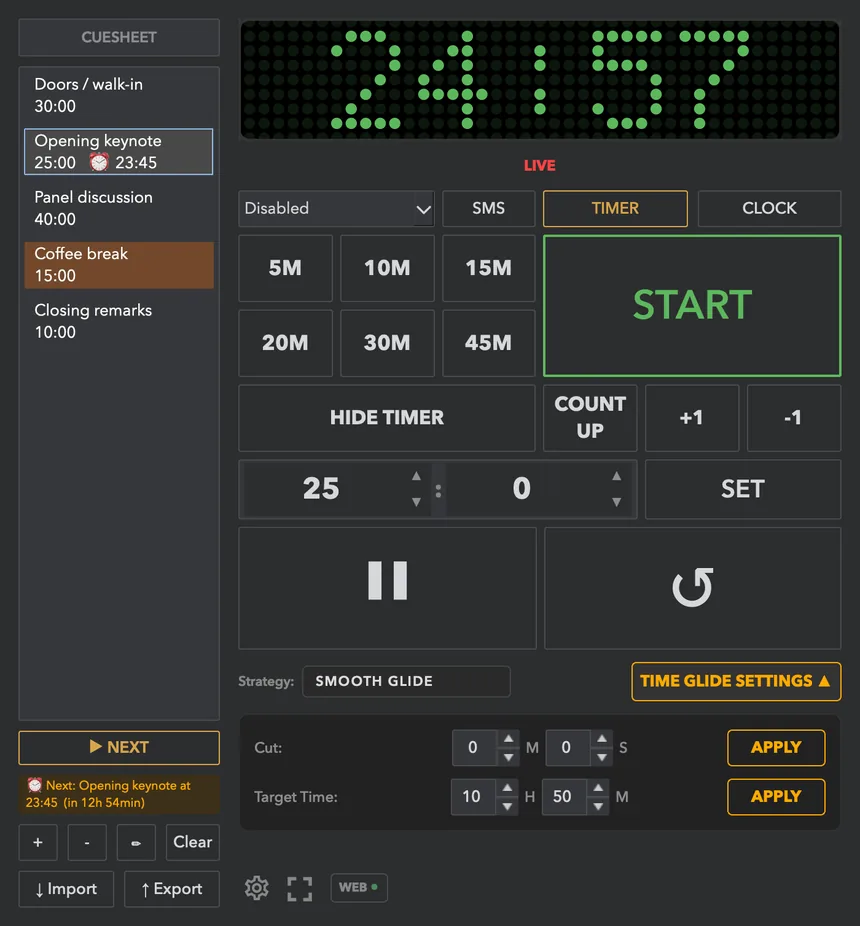Decrease the minutes value with down arrow
The width and height of the screenshot is (860, 926).
pyautogui.click(x=416, y=502)
